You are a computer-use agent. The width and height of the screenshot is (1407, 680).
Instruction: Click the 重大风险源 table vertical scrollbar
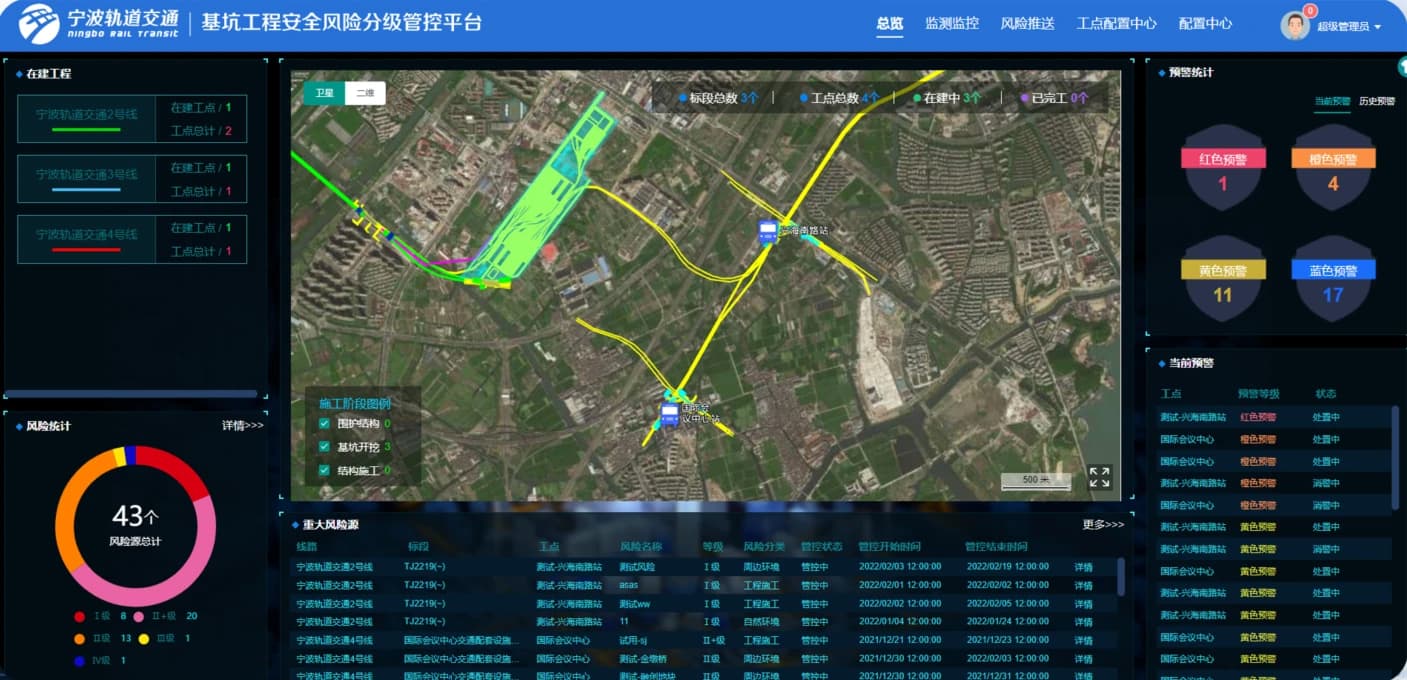pyautogui.click(x=1121, y=577)
